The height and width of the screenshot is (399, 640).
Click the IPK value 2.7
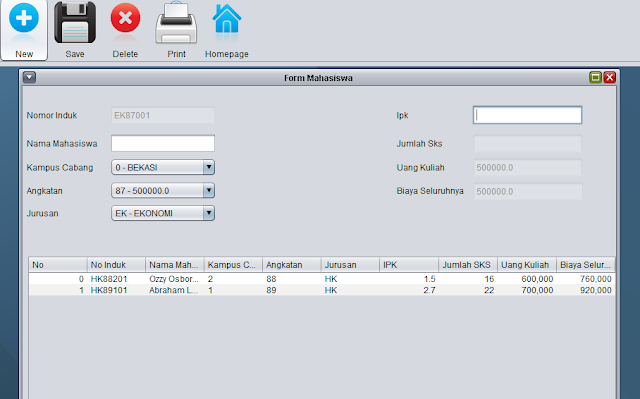pos(409,290)
